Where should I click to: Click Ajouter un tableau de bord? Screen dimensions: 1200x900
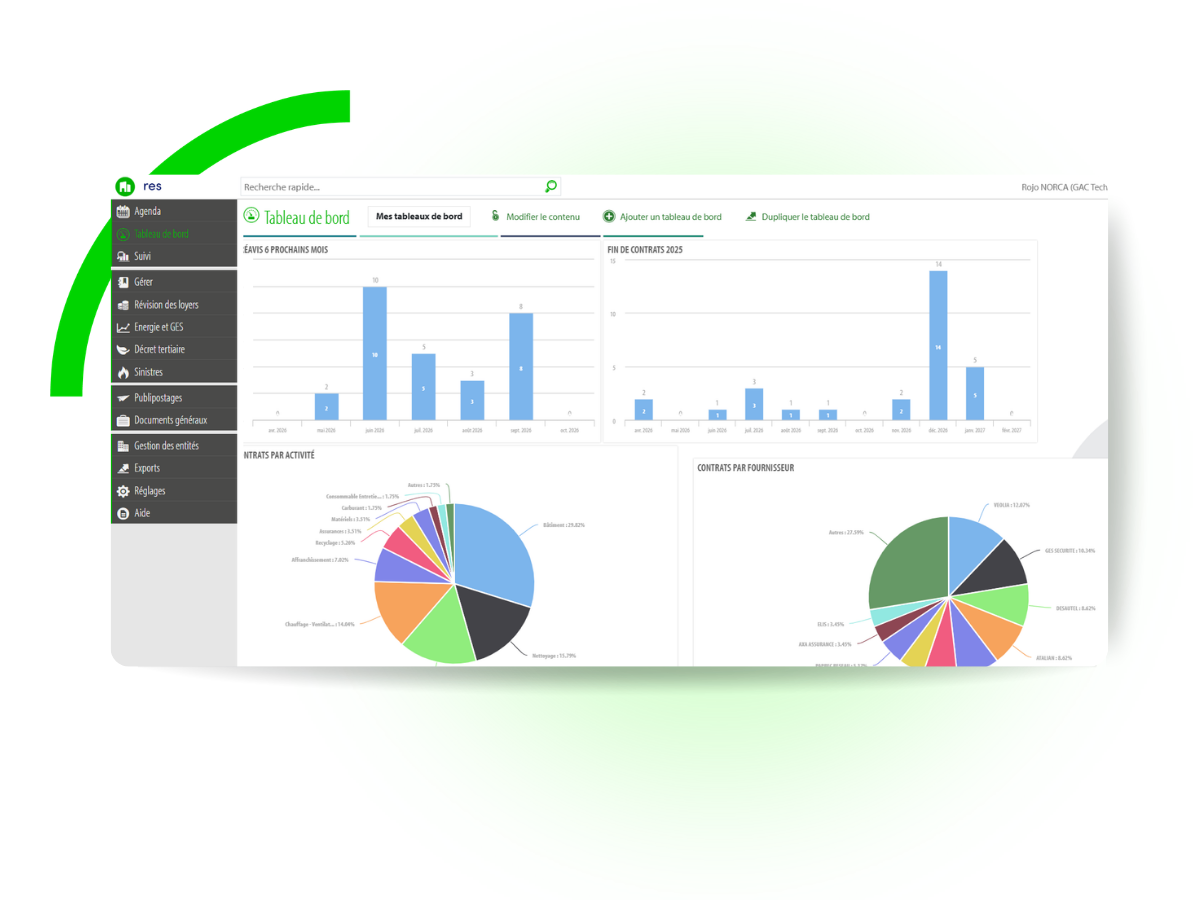click(670, 217)
